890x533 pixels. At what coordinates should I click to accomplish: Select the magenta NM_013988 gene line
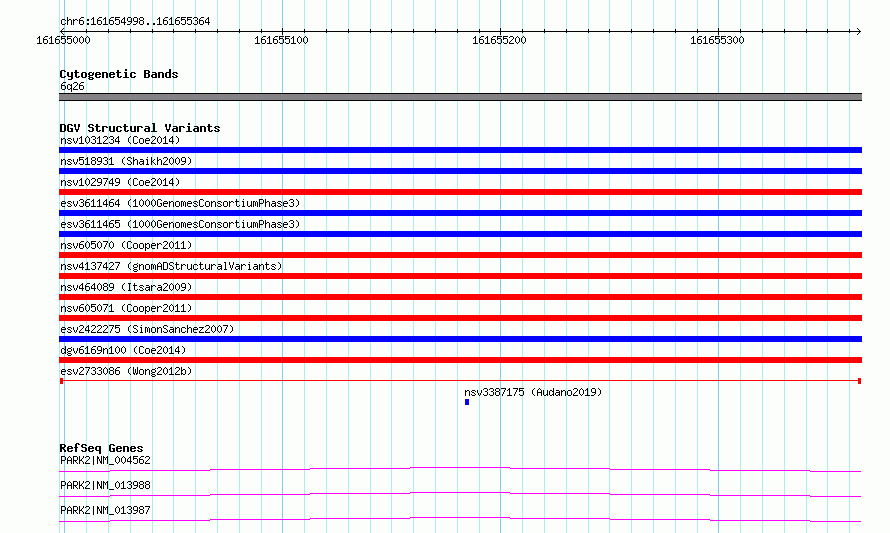click(460, 494)
